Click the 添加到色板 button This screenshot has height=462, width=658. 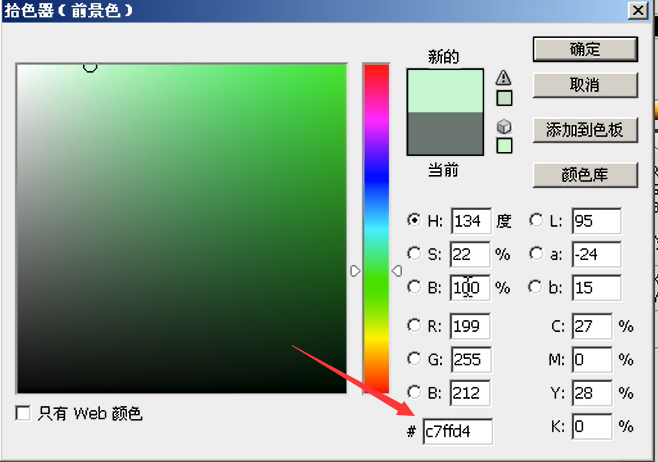point(585,130)
